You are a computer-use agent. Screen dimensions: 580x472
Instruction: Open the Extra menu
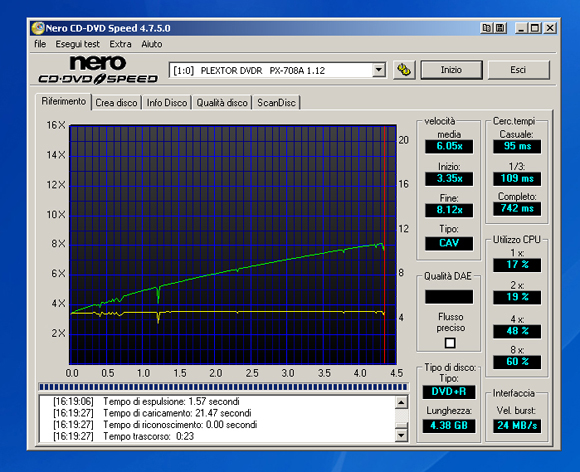click(x=120, y=44)
